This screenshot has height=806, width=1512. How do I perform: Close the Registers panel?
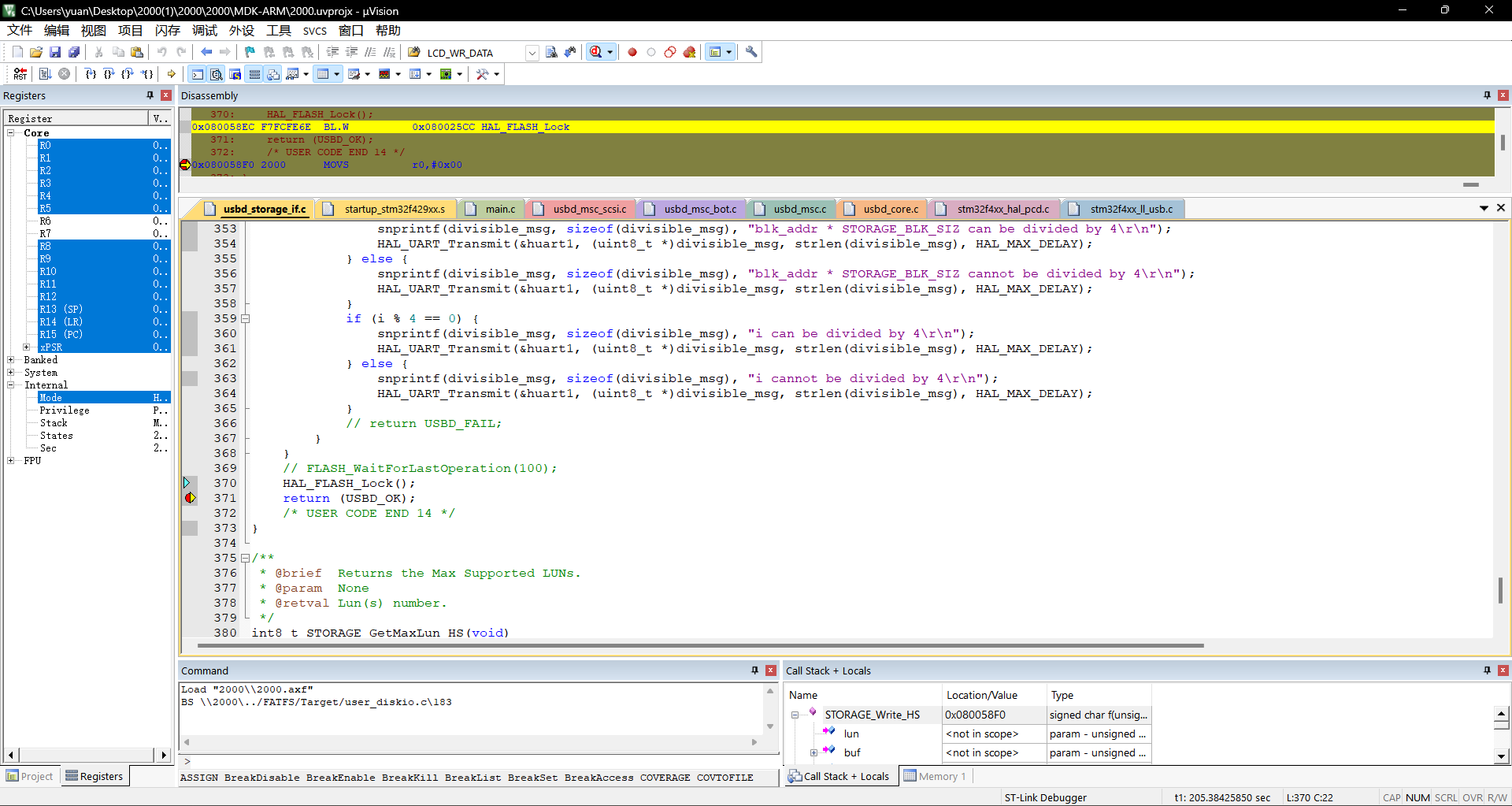165,95
